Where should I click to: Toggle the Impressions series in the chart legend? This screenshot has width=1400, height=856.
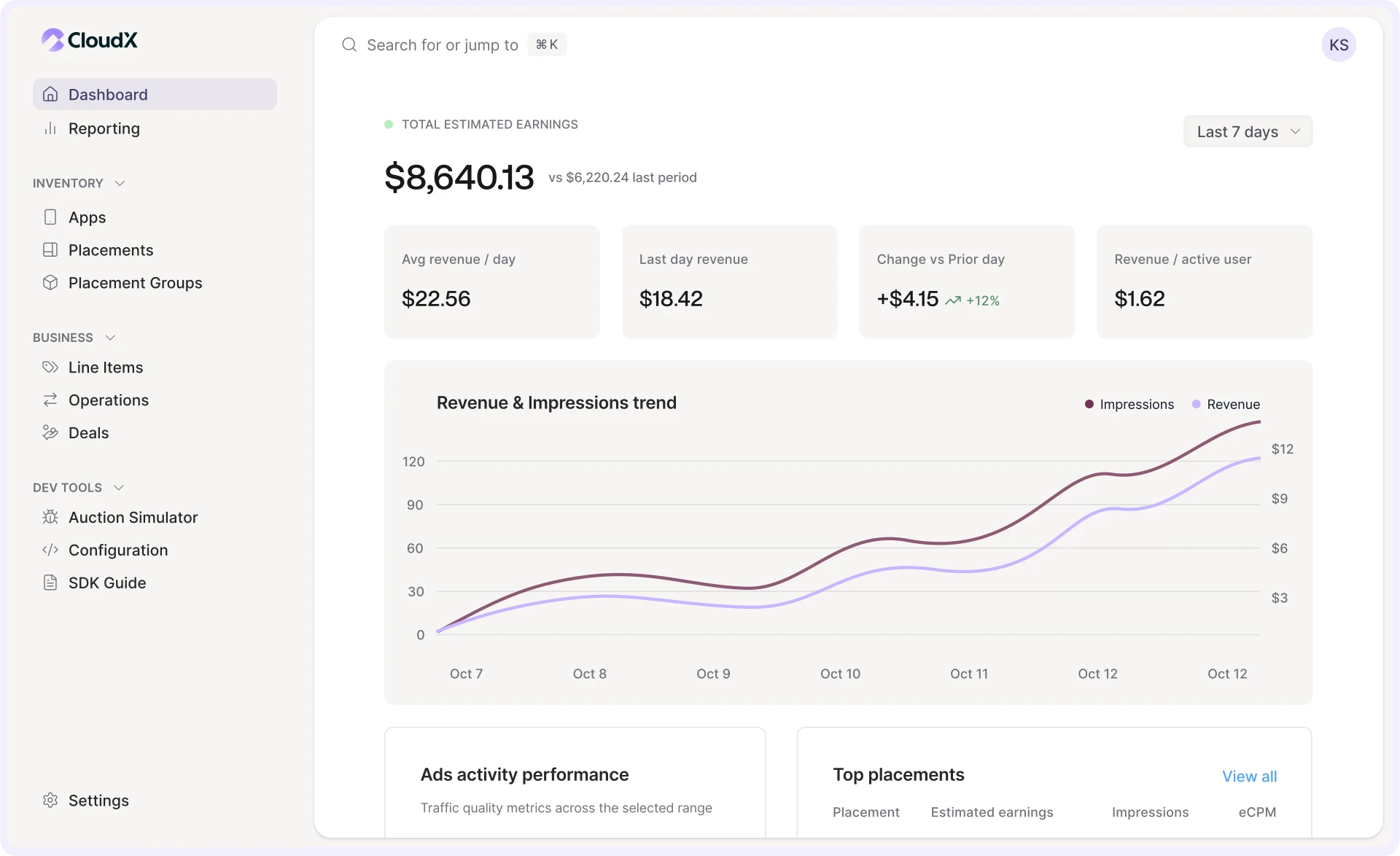click(1129, 404)
